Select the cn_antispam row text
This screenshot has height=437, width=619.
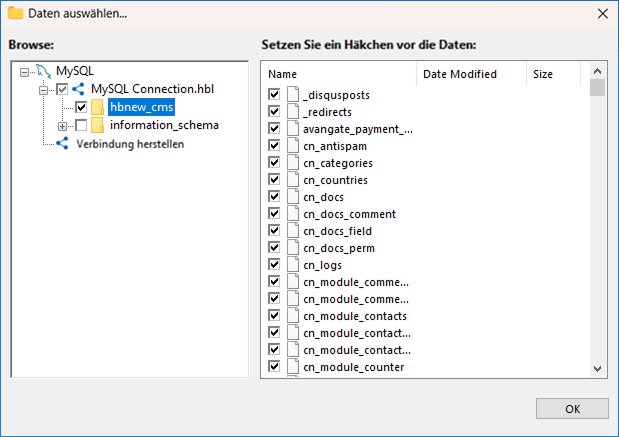point(335,146)
